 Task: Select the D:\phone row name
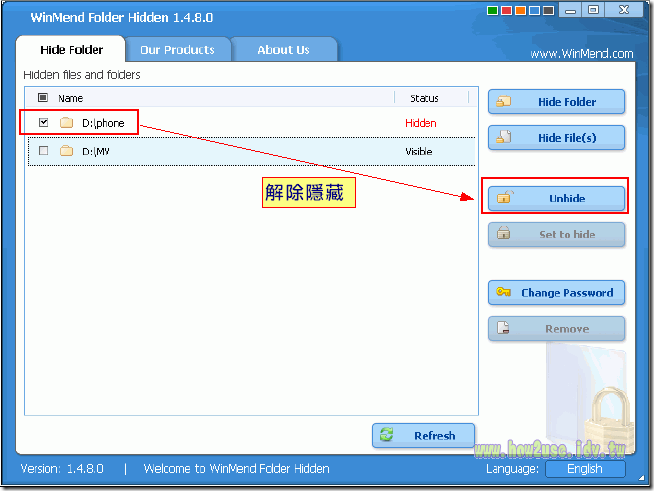tap(103, 123)
